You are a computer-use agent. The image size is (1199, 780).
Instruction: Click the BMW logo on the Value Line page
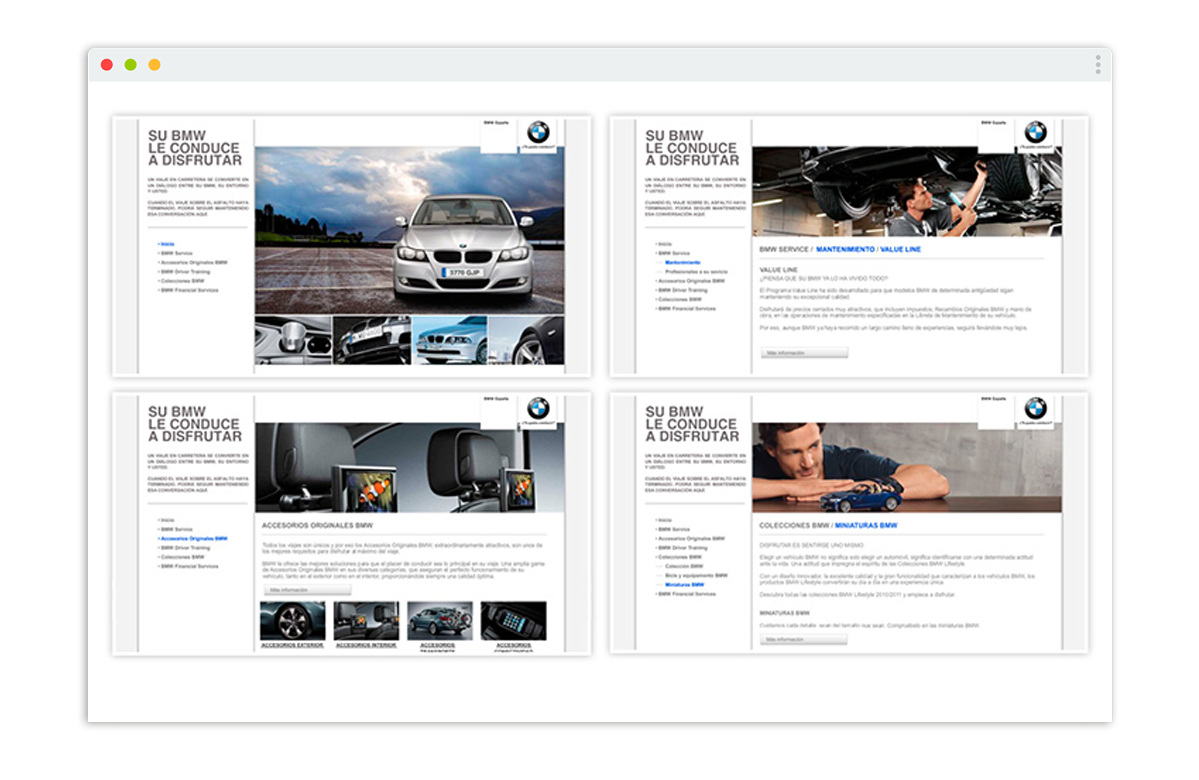pos(1035,132)
